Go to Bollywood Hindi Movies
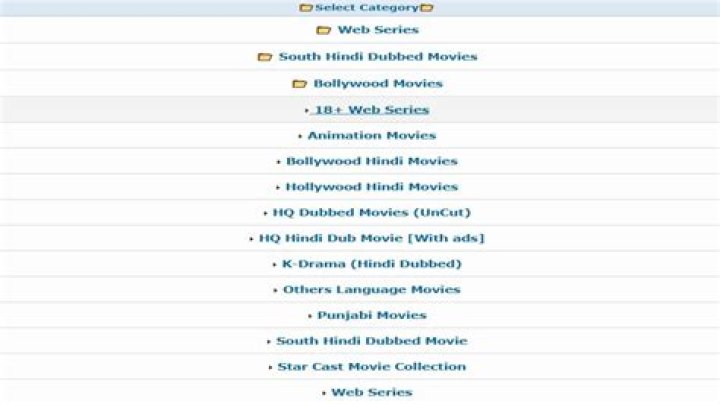This screenshot has height=404, width=720. (x=371, y=161)
